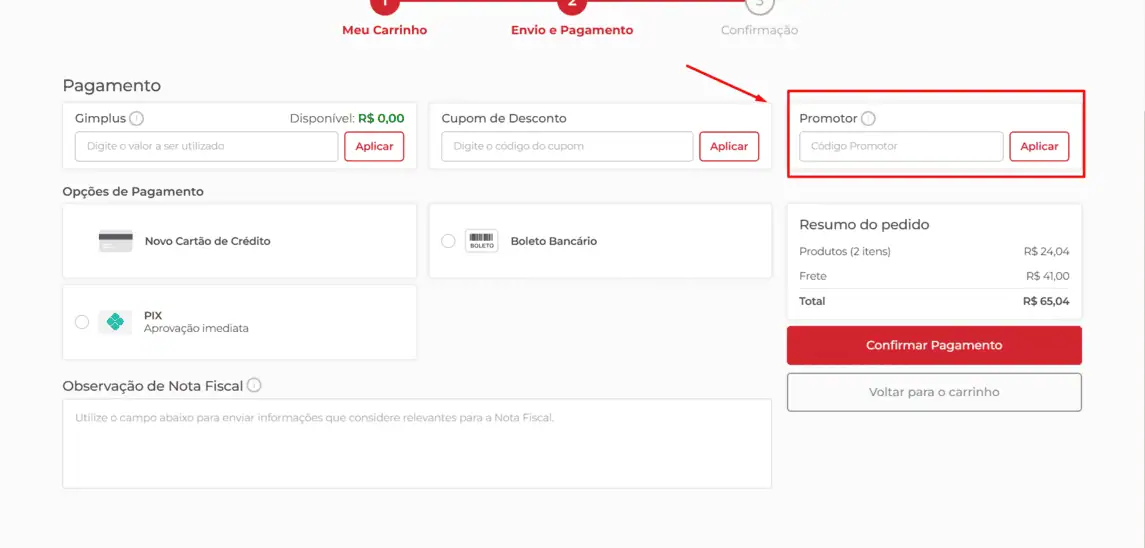Open the Promotor info icon
This screenshot has height=548, width=1145.
(x=868, y=118)
